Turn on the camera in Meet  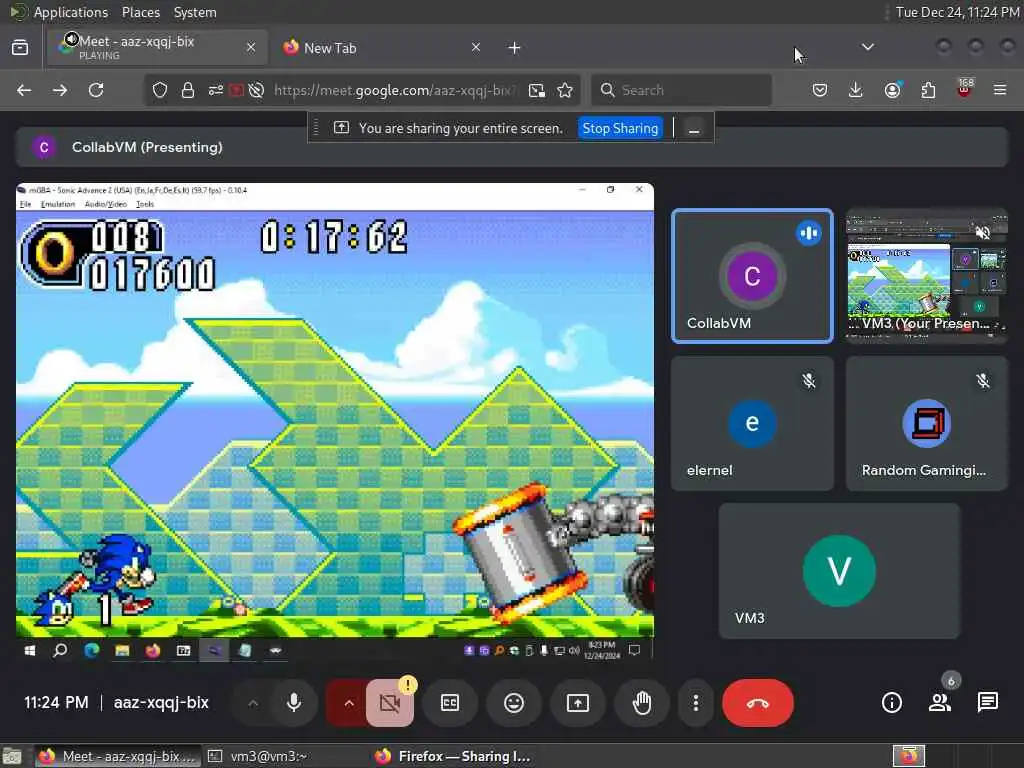click(x=390, y=703)
